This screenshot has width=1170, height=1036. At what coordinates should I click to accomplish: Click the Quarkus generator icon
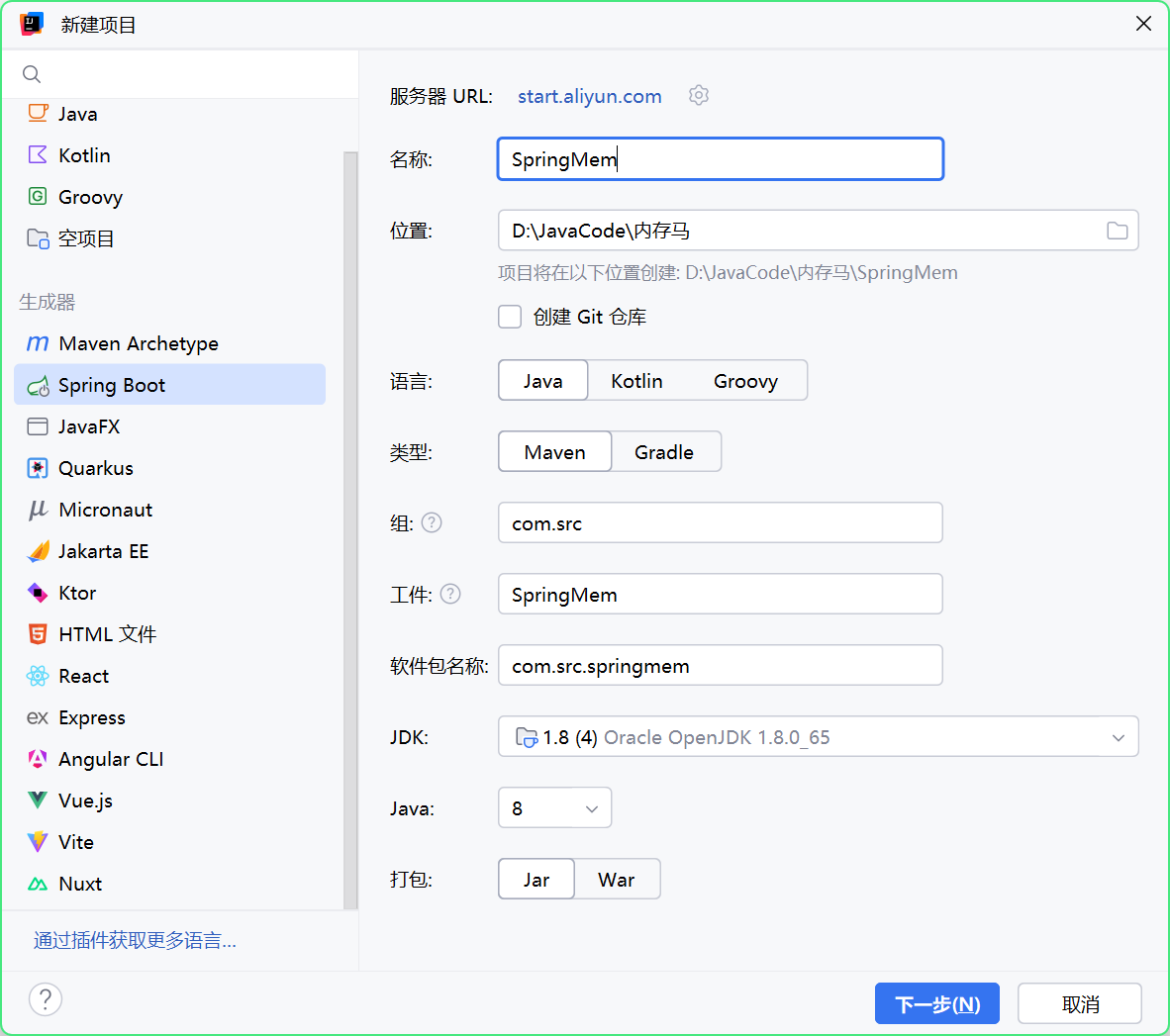point(38,468)
